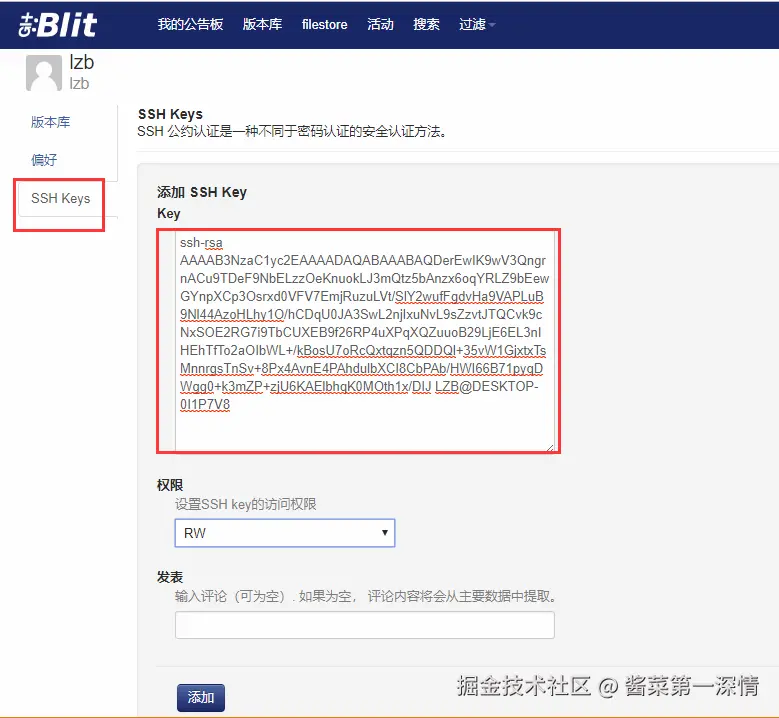Click the lzb user avatar image
The height and width of the screenshot is (718, 779).
[44, 73]
